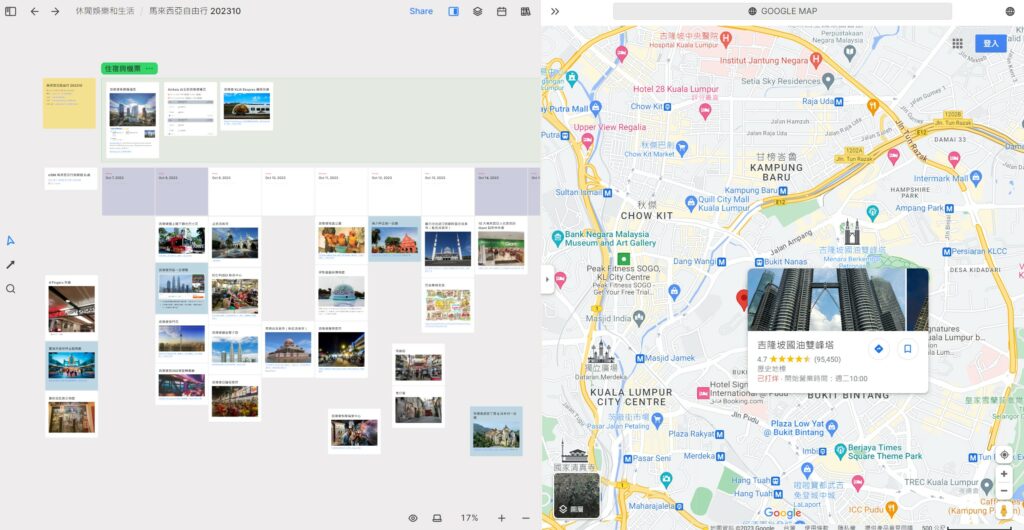This screenshot has width=1024, height=530.
Task: Open the whiteboard search tool
Action: coord(10,288)
